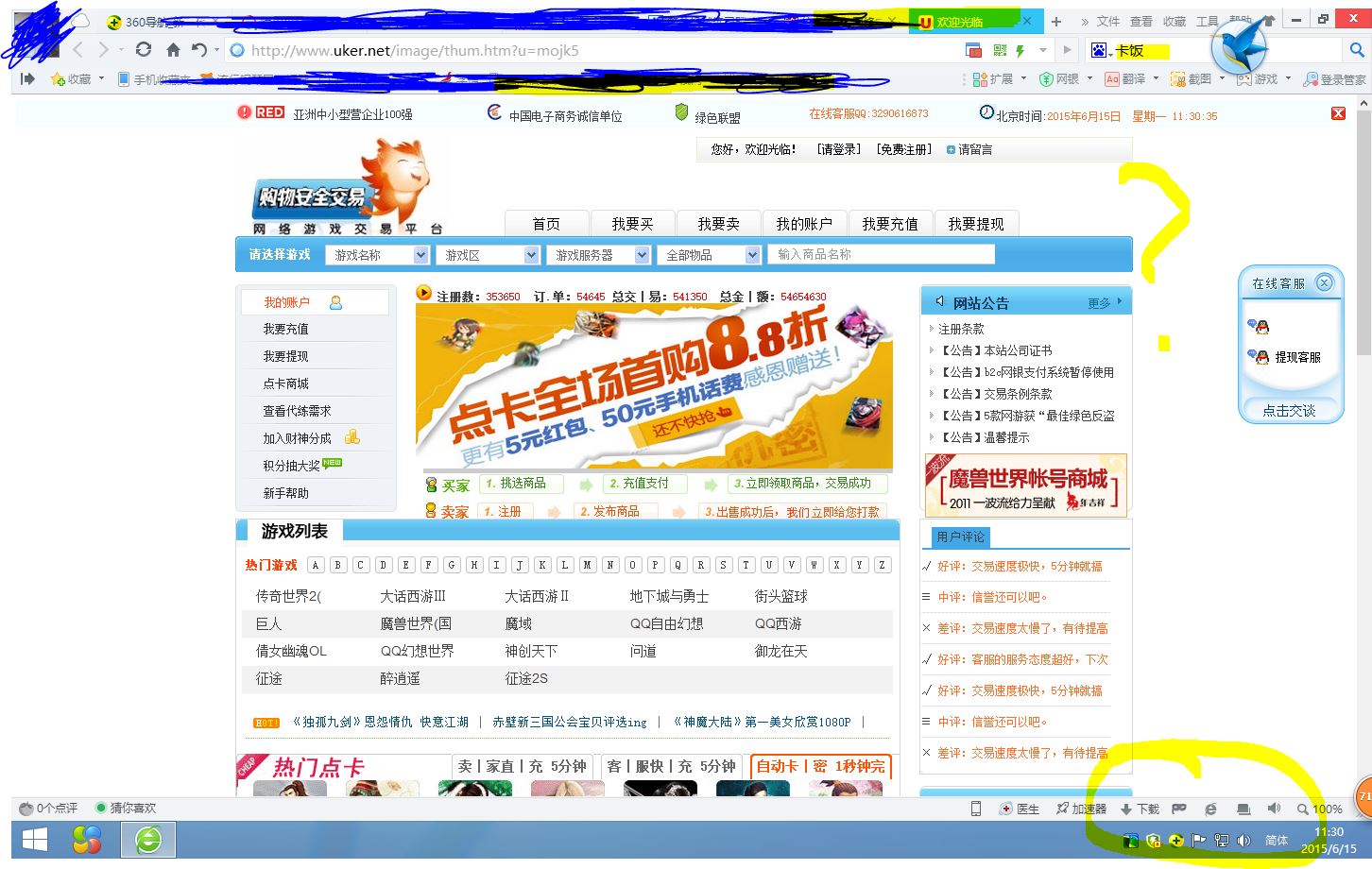Viewport: 1372px width, 869px height.
Task: Open the 我的账户 navigation tab
Action: point(804,224)
